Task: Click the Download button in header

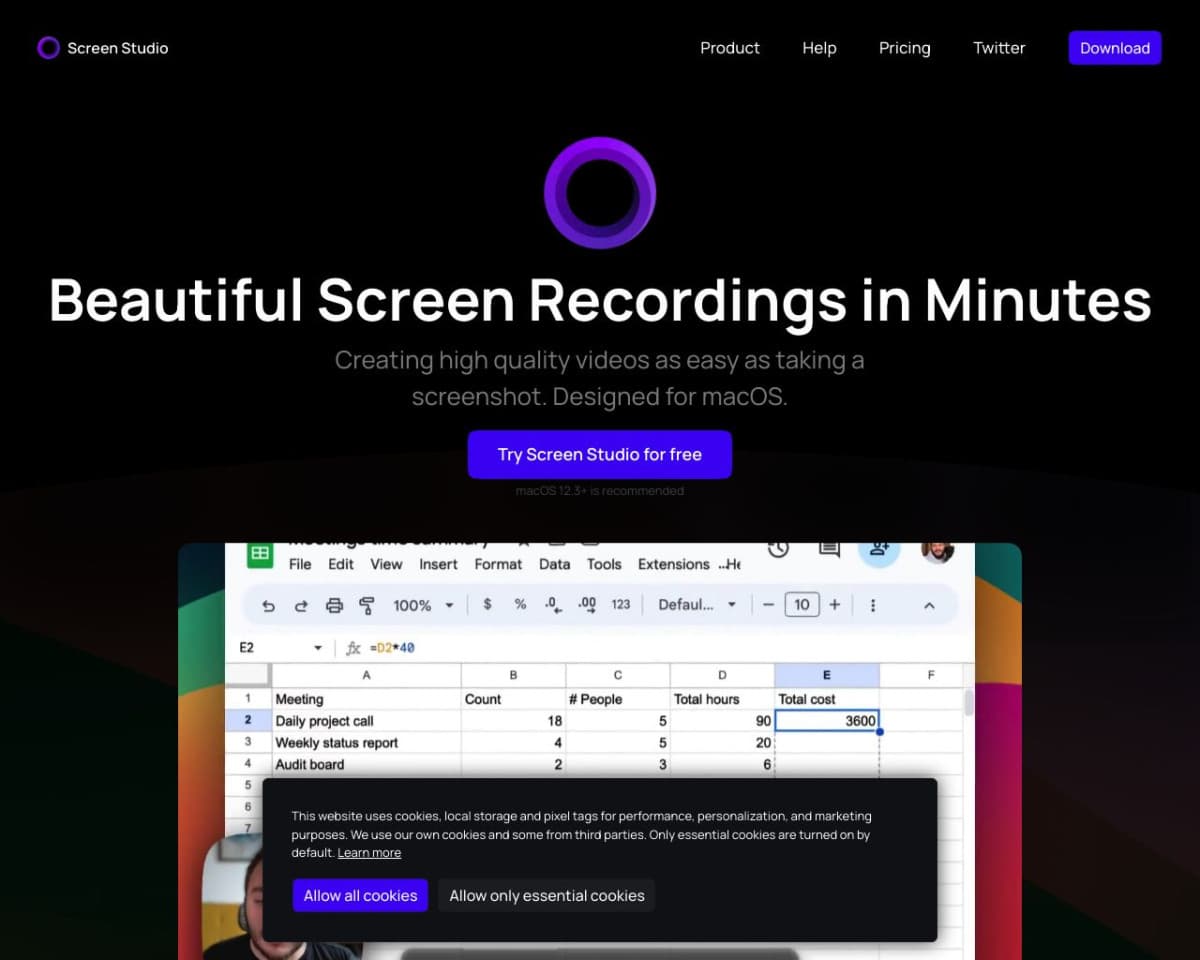Action: coord(1115,48)
